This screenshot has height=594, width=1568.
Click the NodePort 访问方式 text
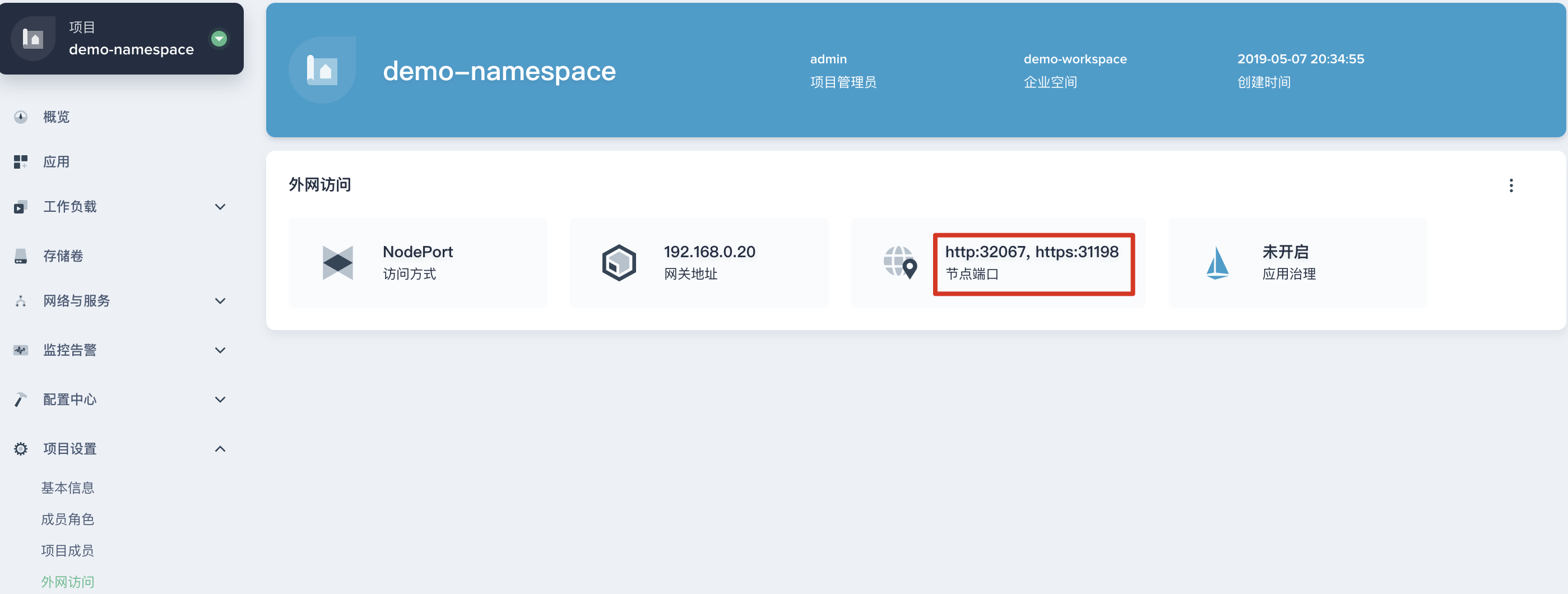[417, 263]
